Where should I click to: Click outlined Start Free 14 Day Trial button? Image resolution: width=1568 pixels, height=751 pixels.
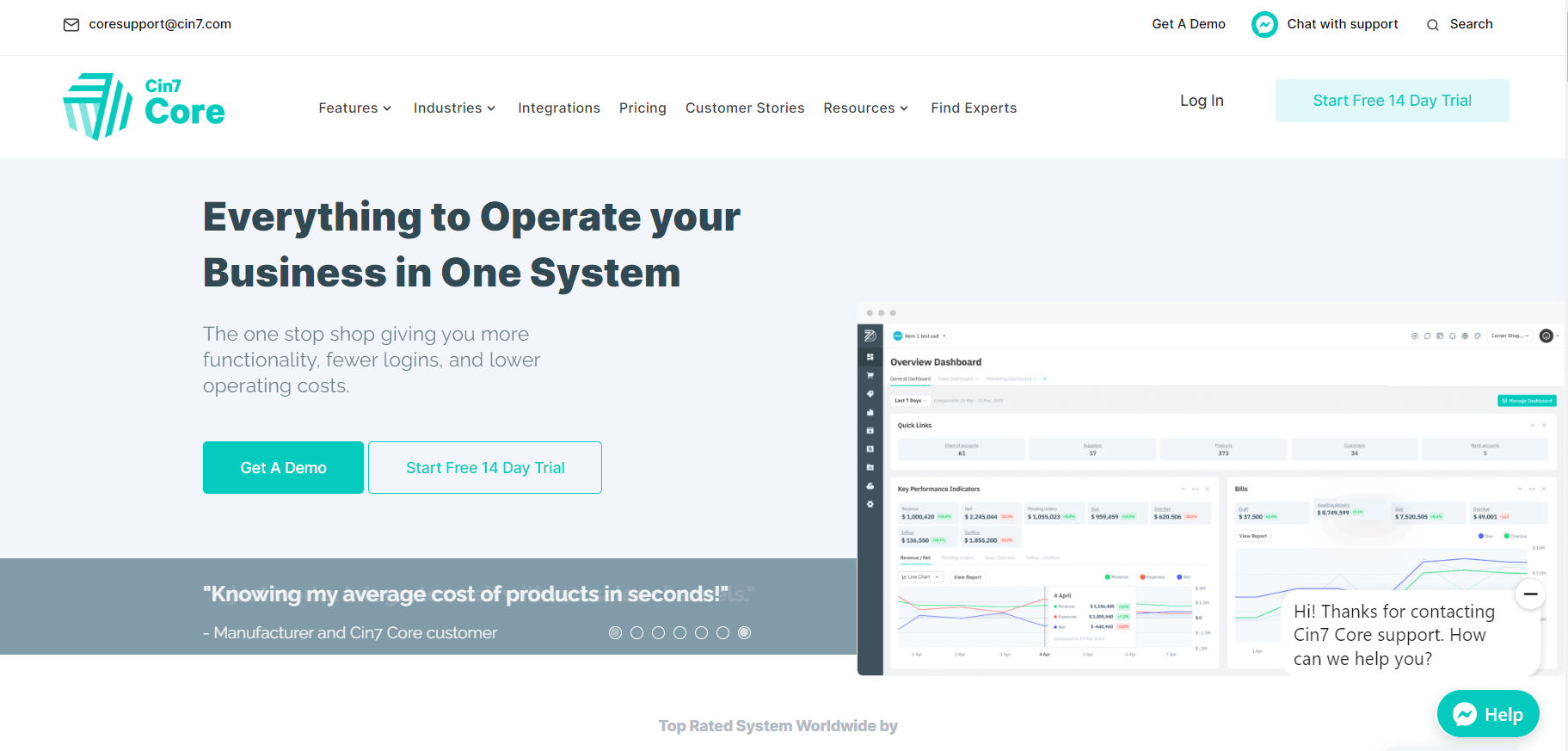pos(485,468)
